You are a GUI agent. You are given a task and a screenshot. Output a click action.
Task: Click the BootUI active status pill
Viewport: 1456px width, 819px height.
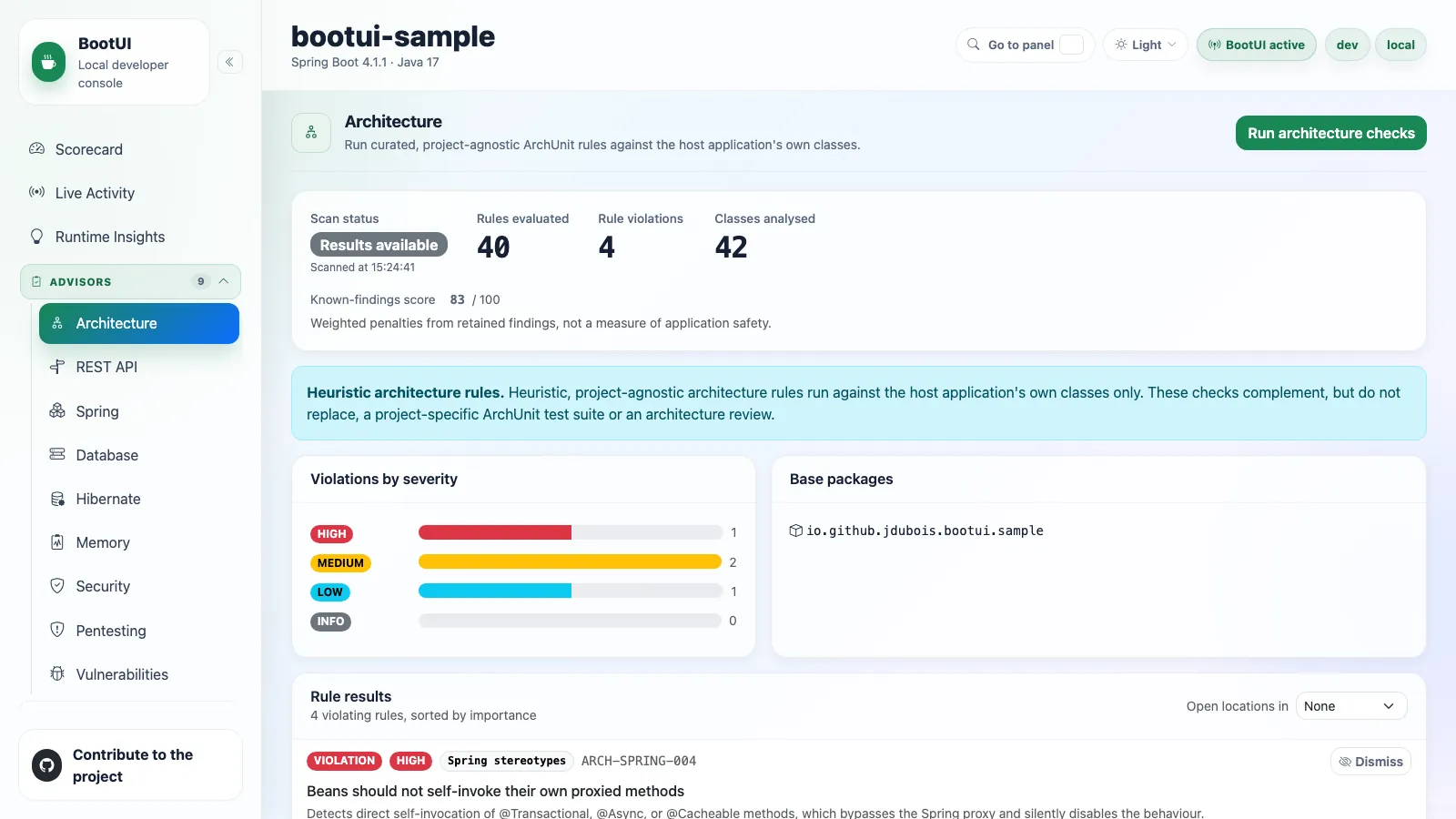1257,45
